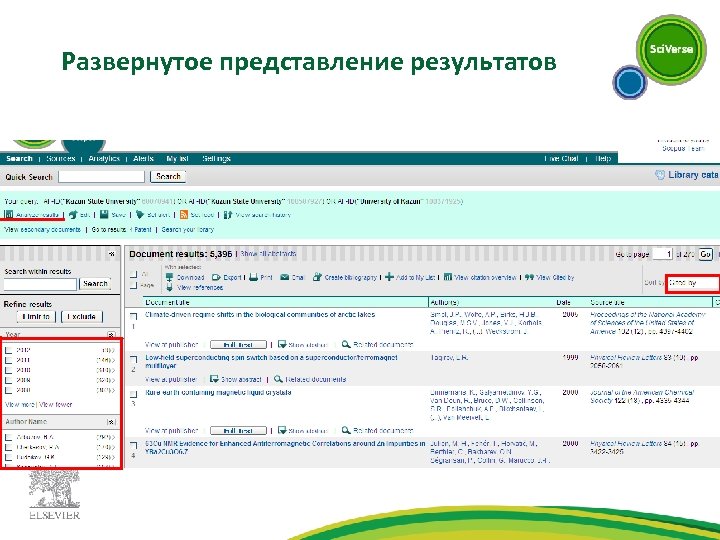720x540 pixels.
Task: Check the second year filter checkbox
Action: [8, 360]
